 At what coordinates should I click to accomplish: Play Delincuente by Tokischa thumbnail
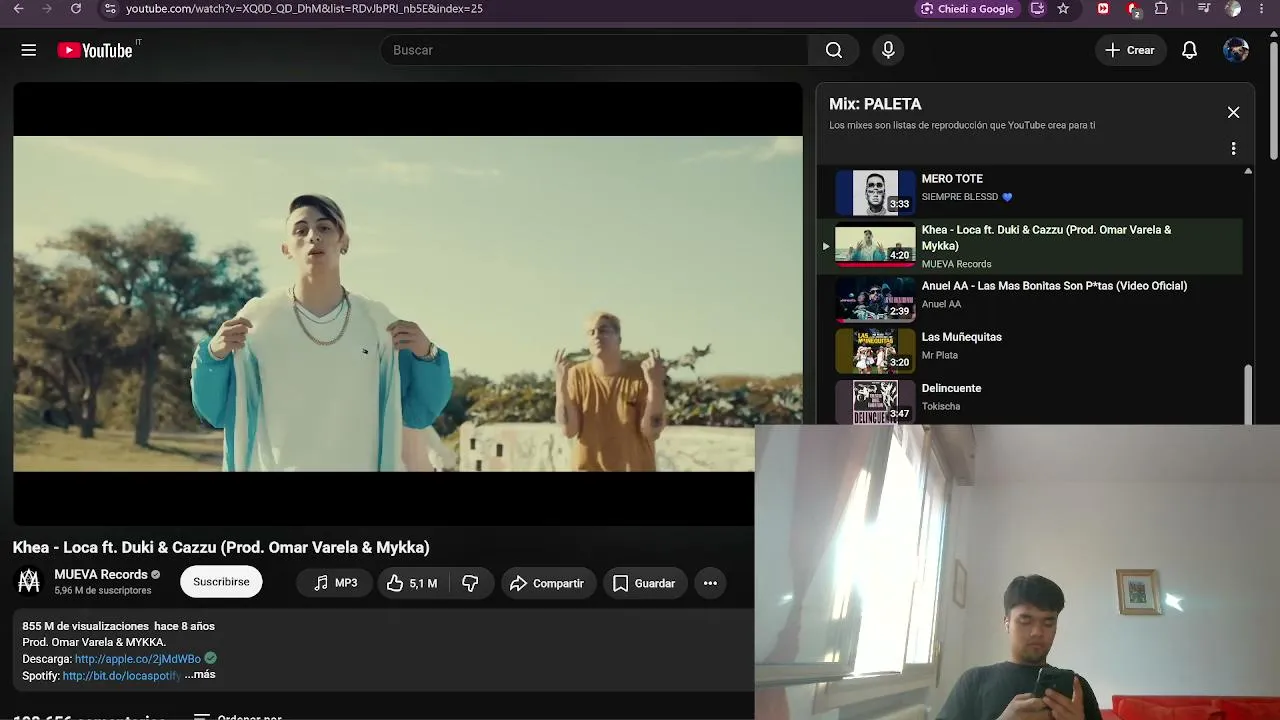tap(875, 401)
